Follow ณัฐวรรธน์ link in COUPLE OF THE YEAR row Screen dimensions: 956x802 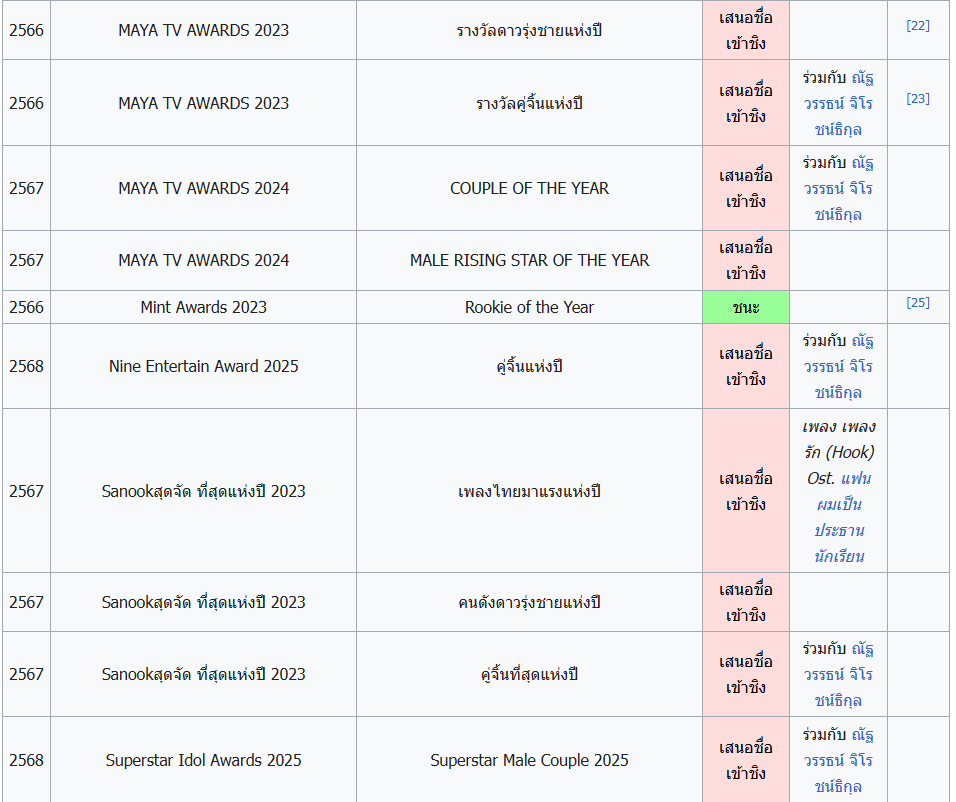838,188
